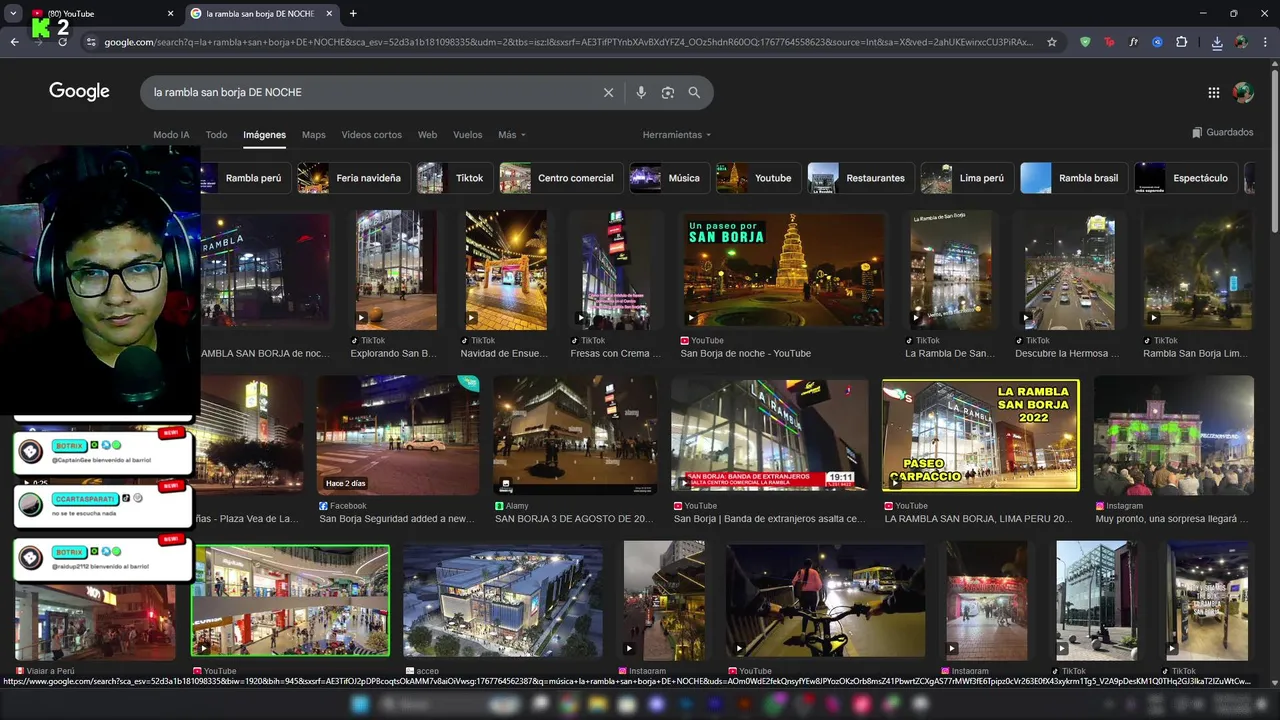Expand the Más dropdown

[x=511, y=135]
